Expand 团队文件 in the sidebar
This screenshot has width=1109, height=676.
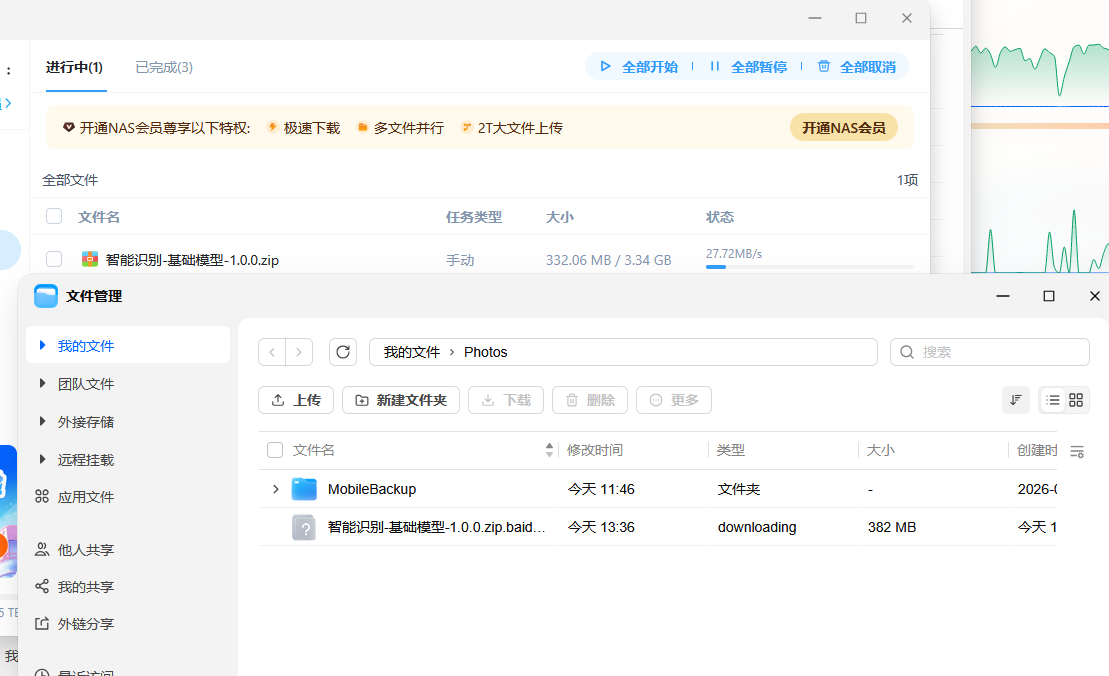click(x=42, y=383)
